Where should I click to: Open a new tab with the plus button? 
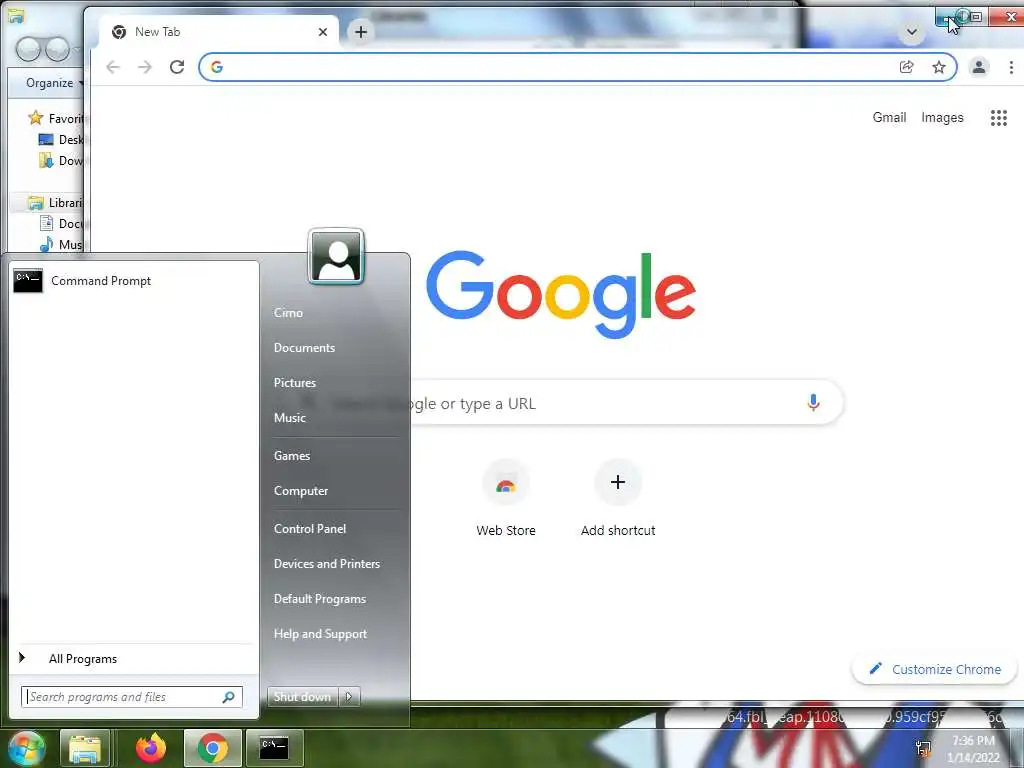click(360, 31)
